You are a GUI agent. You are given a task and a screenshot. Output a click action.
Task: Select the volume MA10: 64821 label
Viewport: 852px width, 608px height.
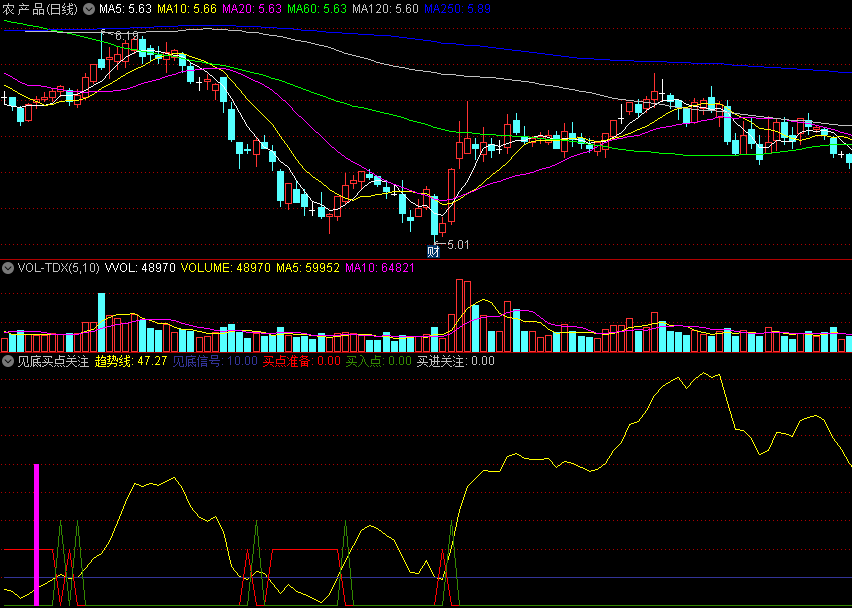click(x=380, y=268)
